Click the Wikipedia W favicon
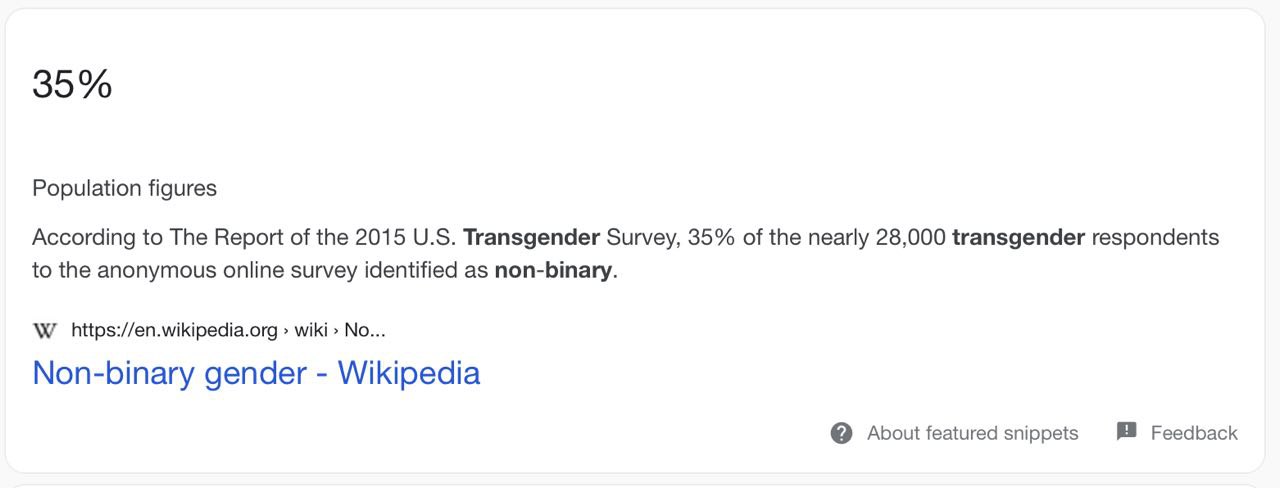 (45, 330)
